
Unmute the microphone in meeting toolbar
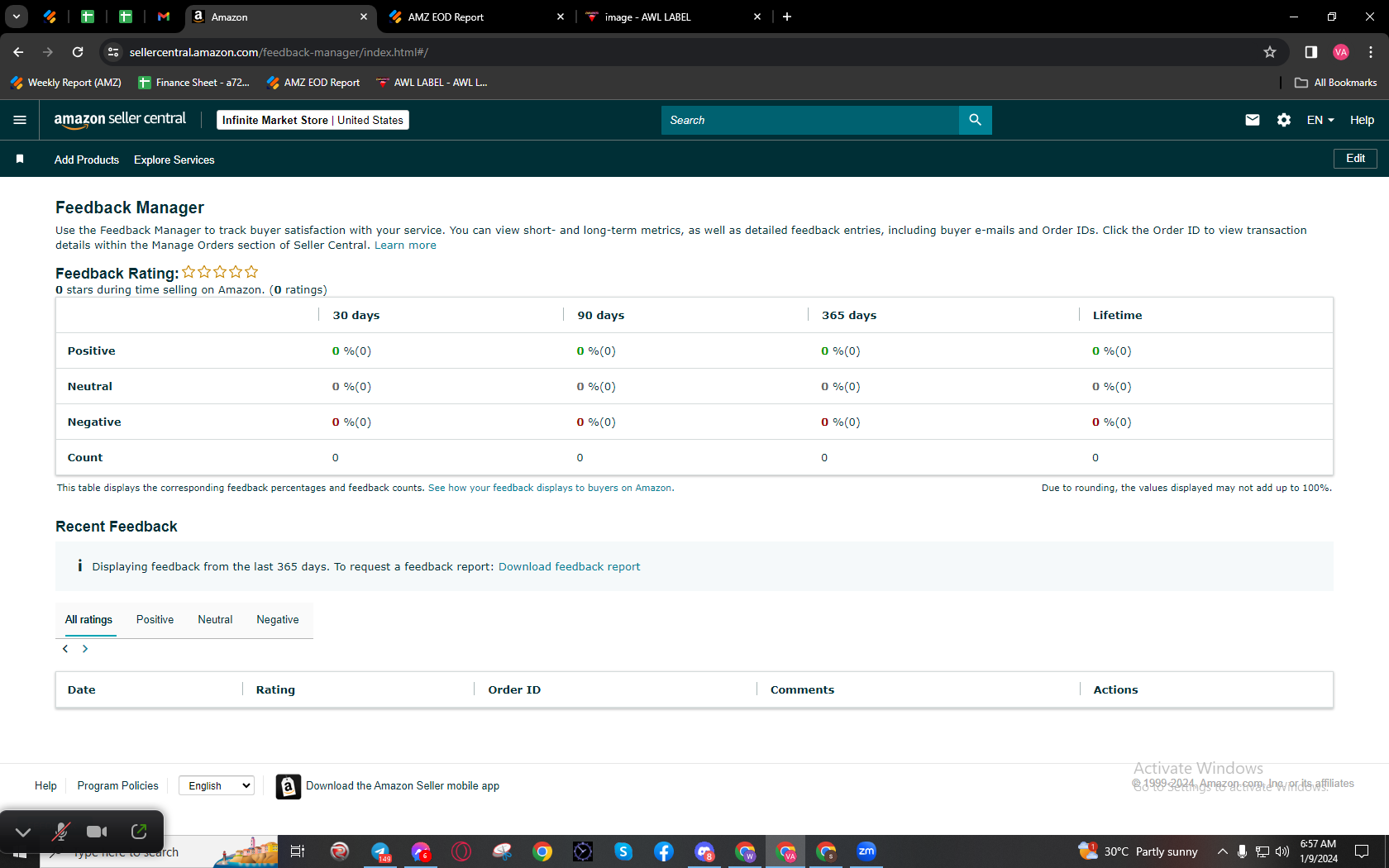[60, 832]
